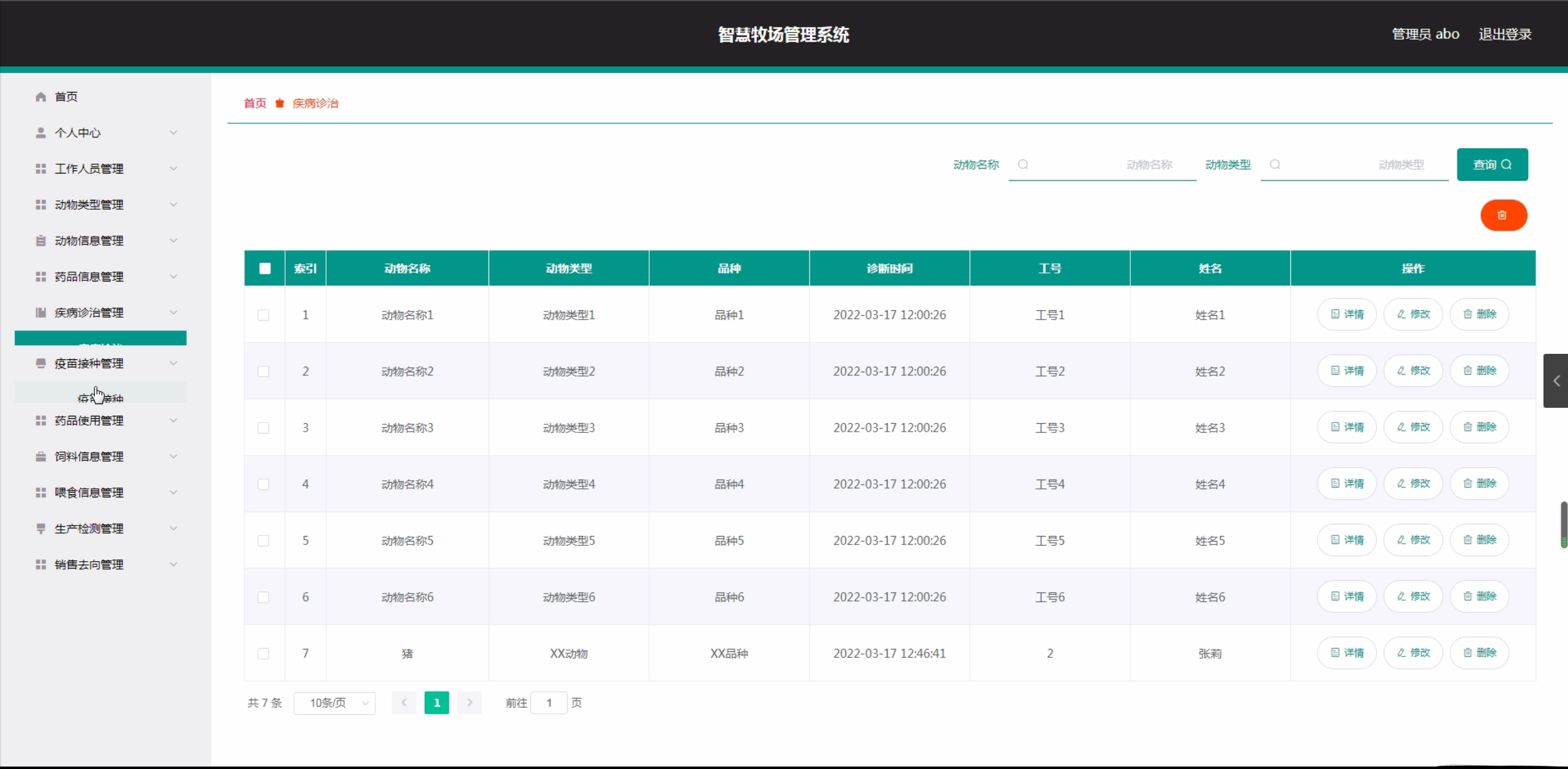Open the 药品使用管理 sidebar menu
Screen dimensions: 1568x769
pos(89,421)
